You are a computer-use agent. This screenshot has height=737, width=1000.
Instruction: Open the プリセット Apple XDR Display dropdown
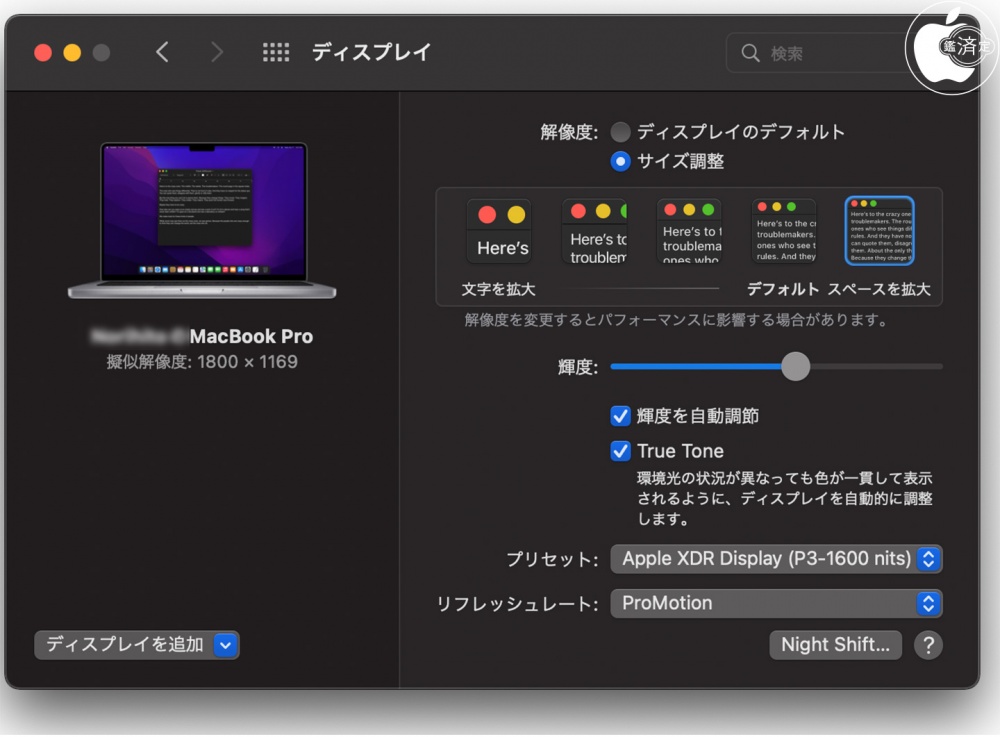pyautogui.click(x=776, y=559)
